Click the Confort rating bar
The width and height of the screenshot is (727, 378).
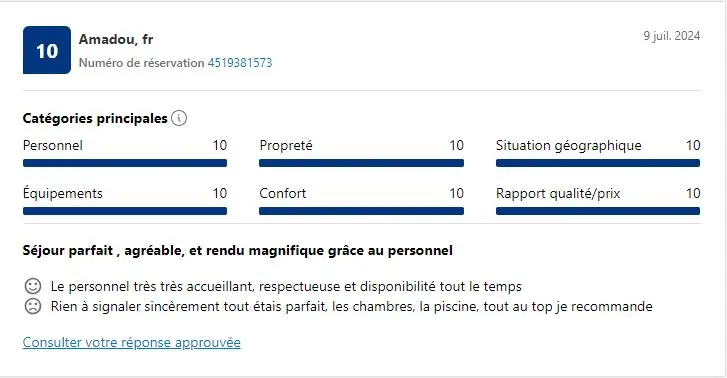(x=361, y=211)
